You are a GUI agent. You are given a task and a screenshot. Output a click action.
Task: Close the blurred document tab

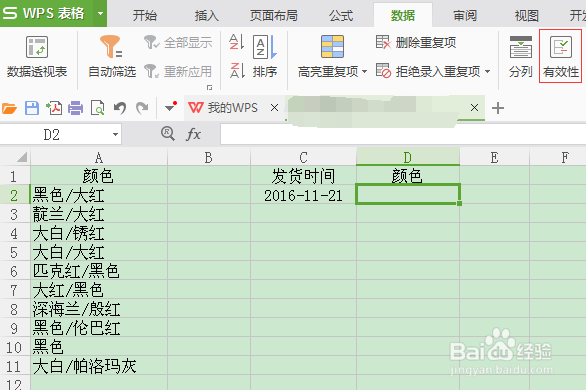coord(474,108)
